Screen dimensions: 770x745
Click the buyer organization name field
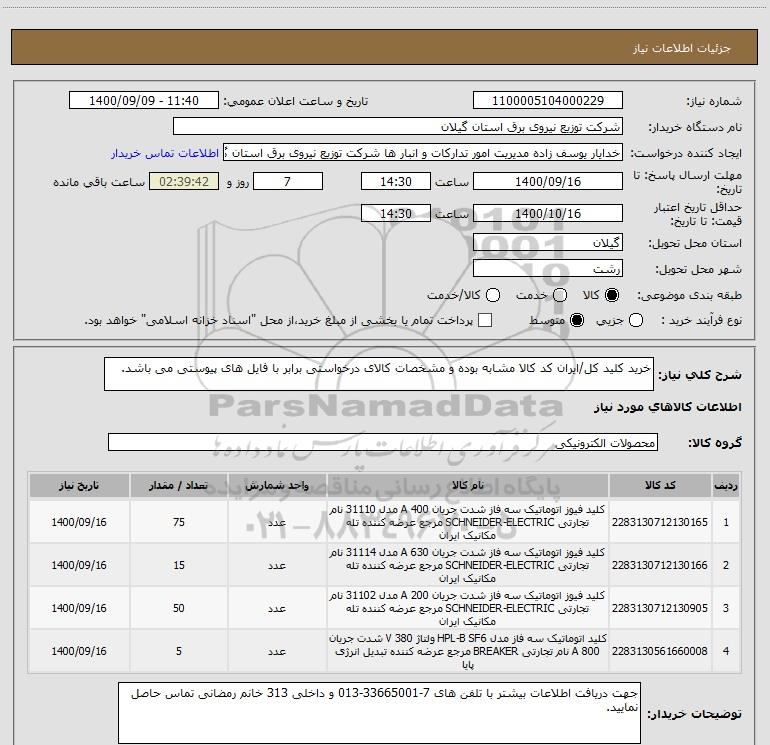(398, 127)
